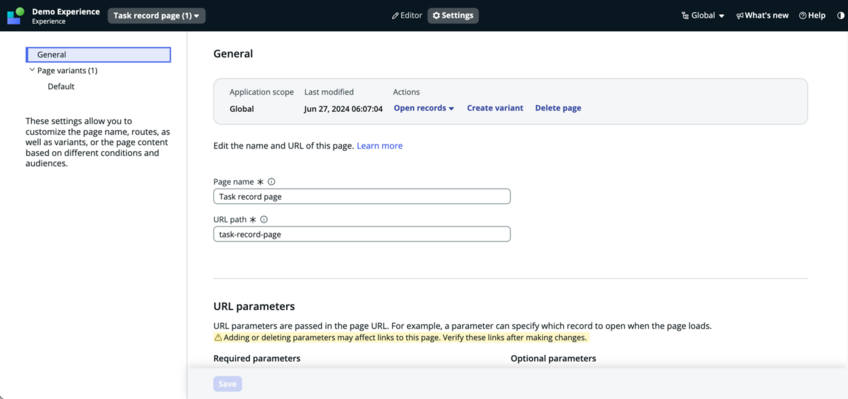Click the gear icon on Settings

pos(436,16)
